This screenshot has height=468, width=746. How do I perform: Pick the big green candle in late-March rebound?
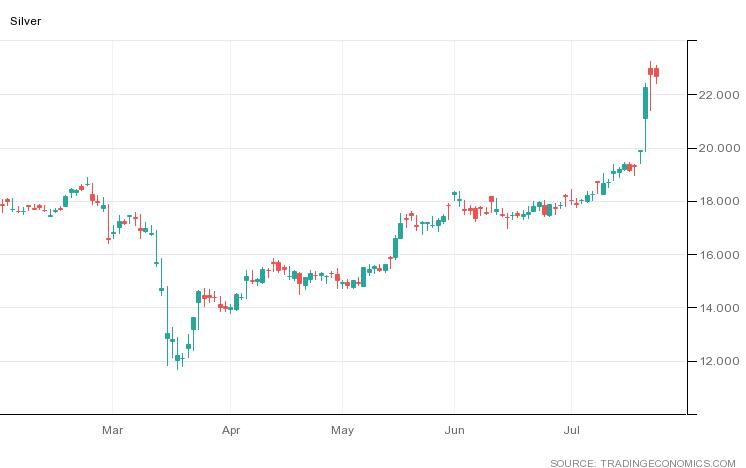tap(193, 324)
